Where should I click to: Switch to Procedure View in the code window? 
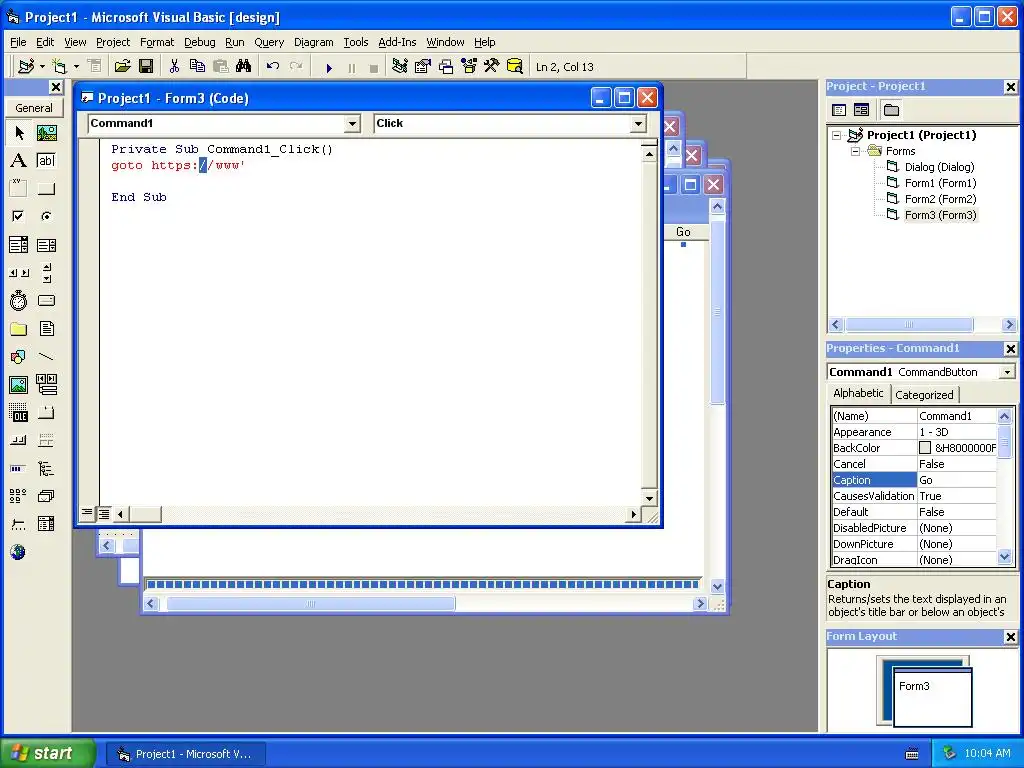[87, 514]
